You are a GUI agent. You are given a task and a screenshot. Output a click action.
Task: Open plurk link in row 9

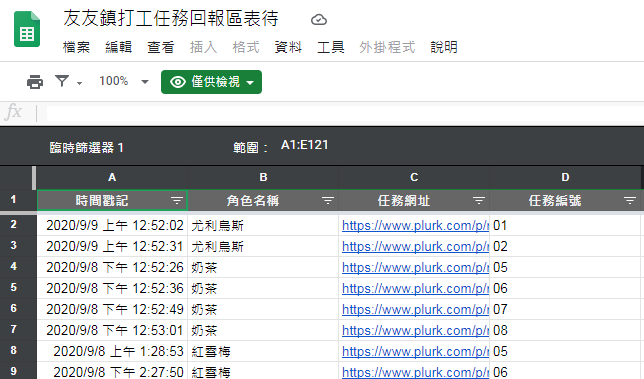coord(415,372)
